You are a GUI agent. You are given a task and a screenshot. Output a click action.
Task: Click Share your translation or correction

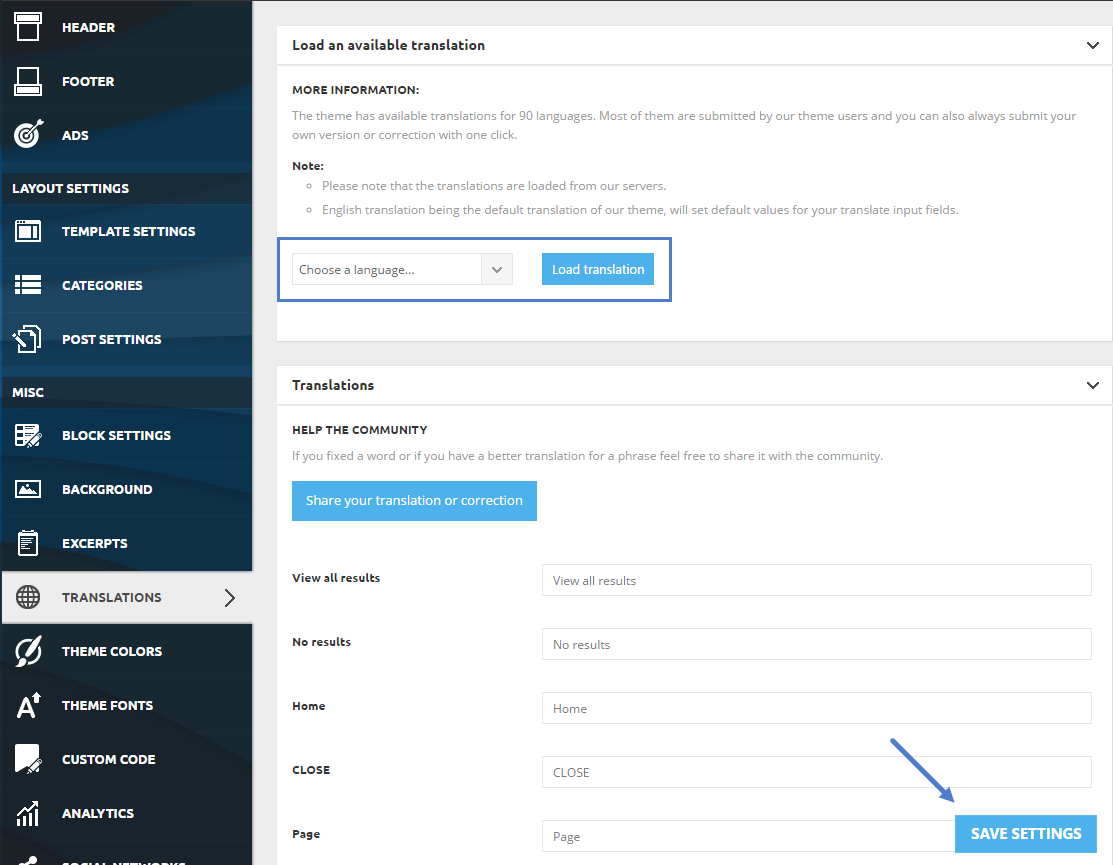click(414, 501)
